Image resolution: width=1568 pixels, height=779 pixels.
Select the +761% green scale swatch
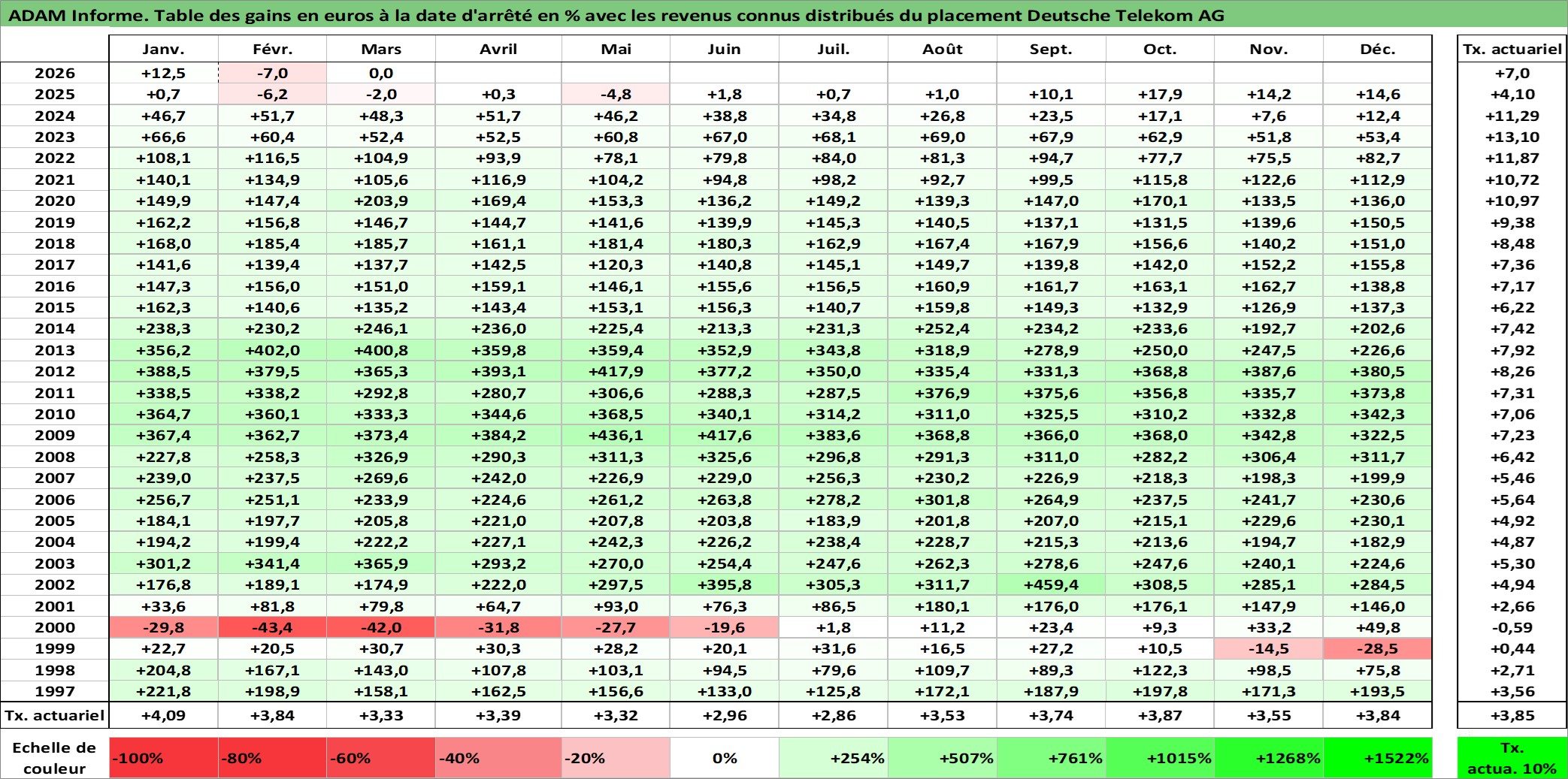(x=1051, y=758)
